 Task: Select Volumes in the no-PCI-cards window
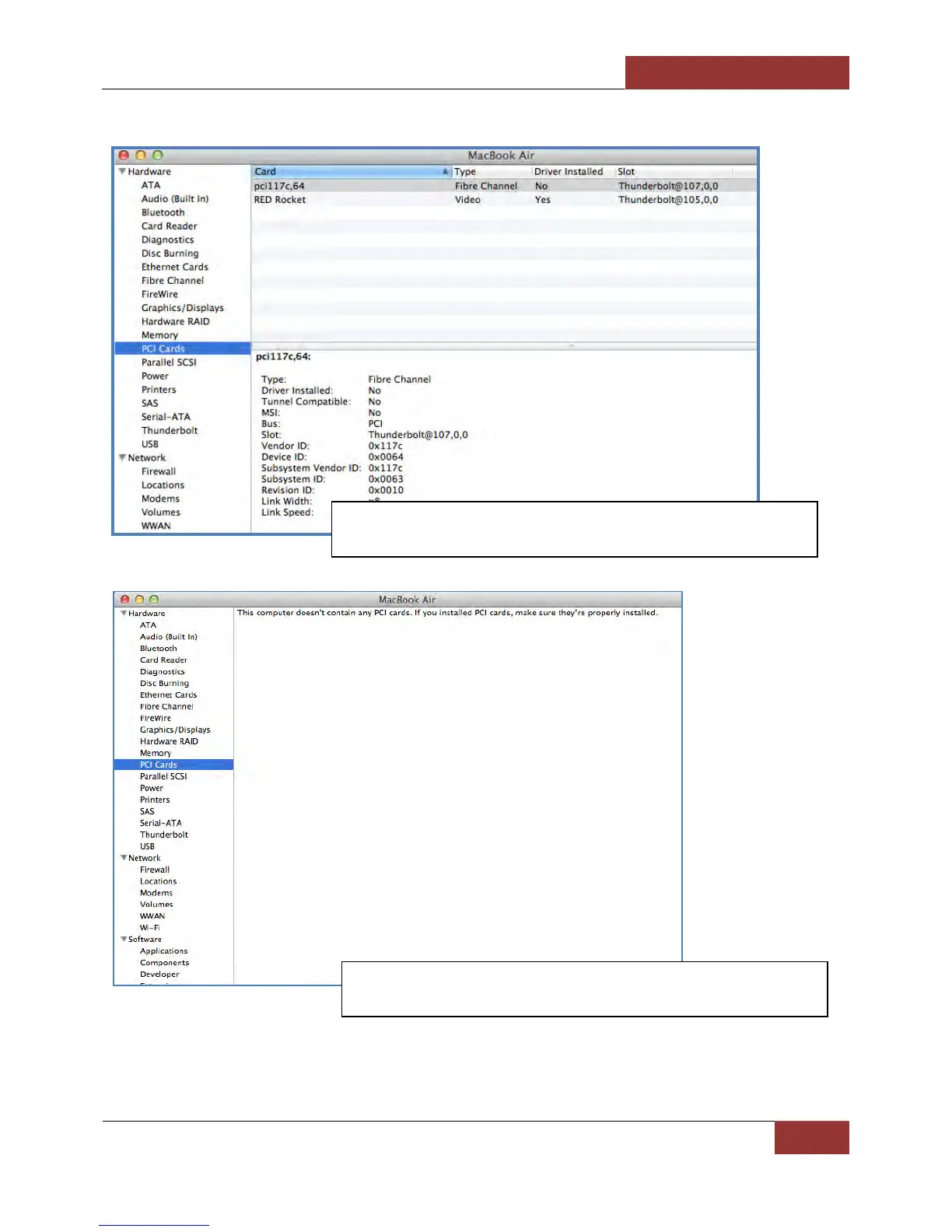tap(156, 904)
